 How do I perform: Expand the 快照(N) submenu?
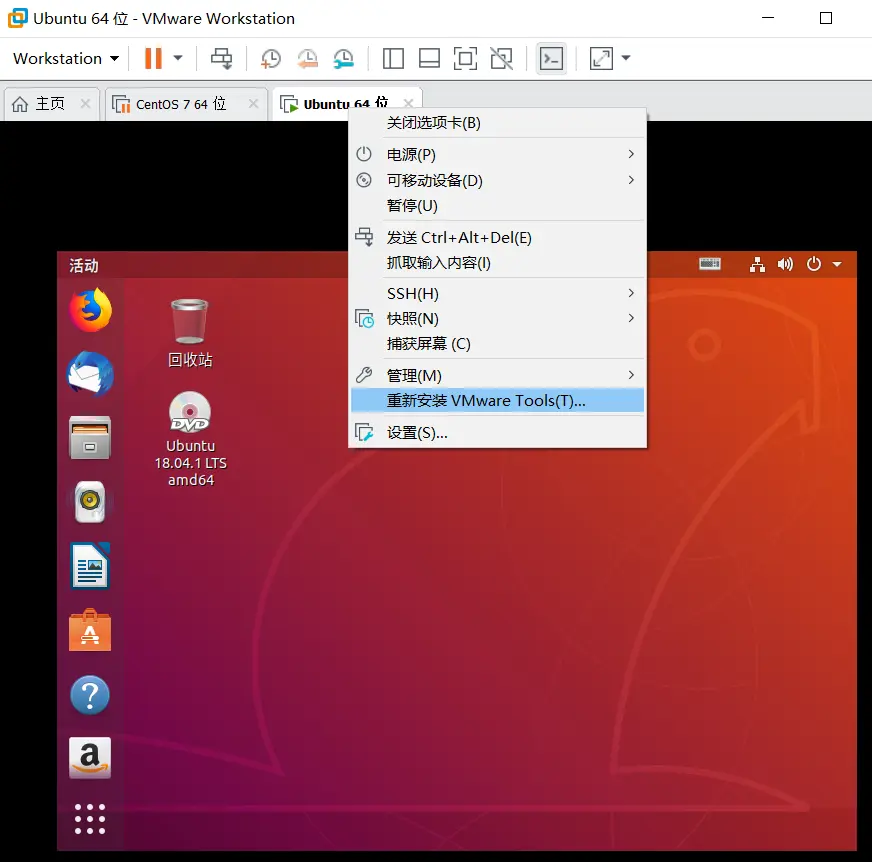[498, 319]
